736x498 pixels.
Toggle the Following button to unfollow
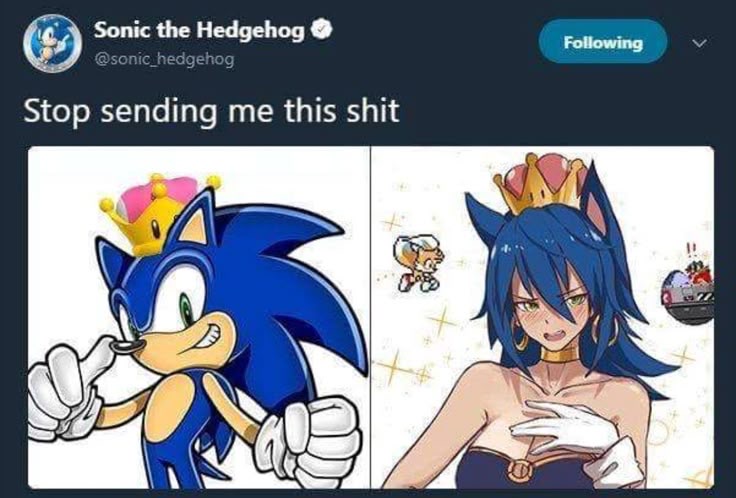[x=603, y=42]
